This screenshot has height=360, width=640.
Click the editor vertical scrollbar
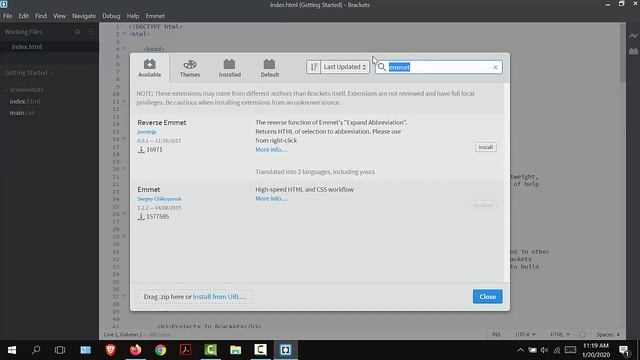pyautogui.click(x=622, y=53)
